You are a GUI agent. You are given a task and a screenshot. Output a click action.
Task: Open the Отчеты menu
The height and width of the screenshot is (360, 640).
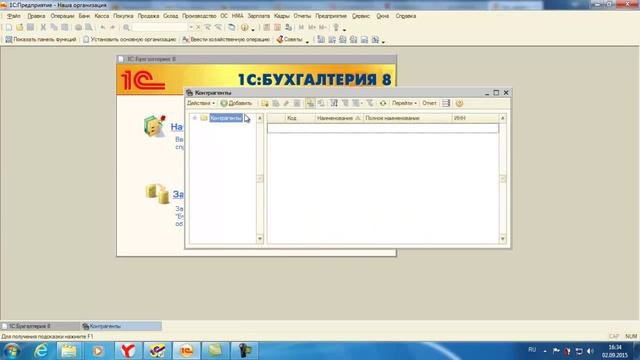[302, 16]
